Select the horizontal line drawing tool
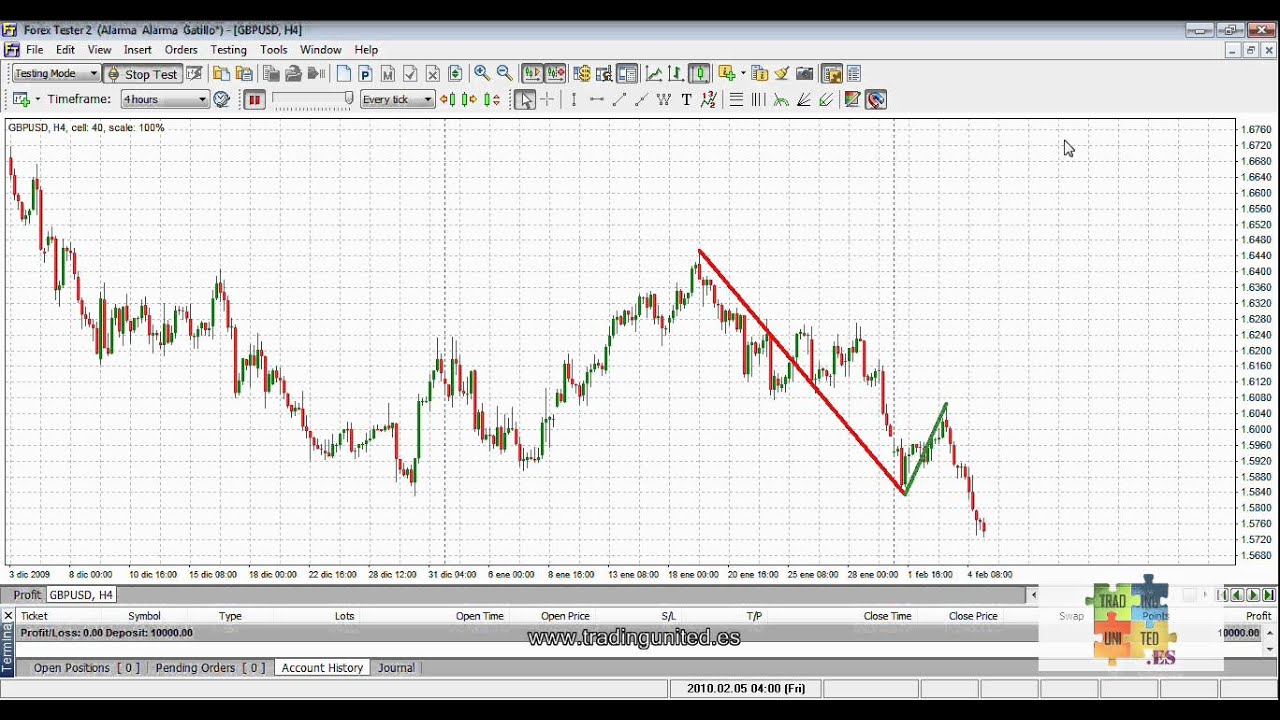1280x720 pixels. pyautogui.click(x=597, y=99)
